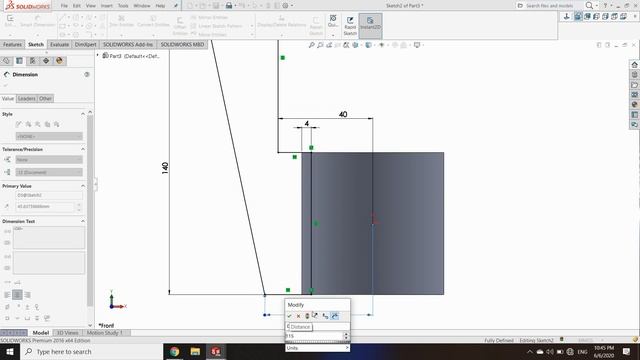640x360 pixels.
Task: Click the Dimension panel help icon
Action: 87,74
